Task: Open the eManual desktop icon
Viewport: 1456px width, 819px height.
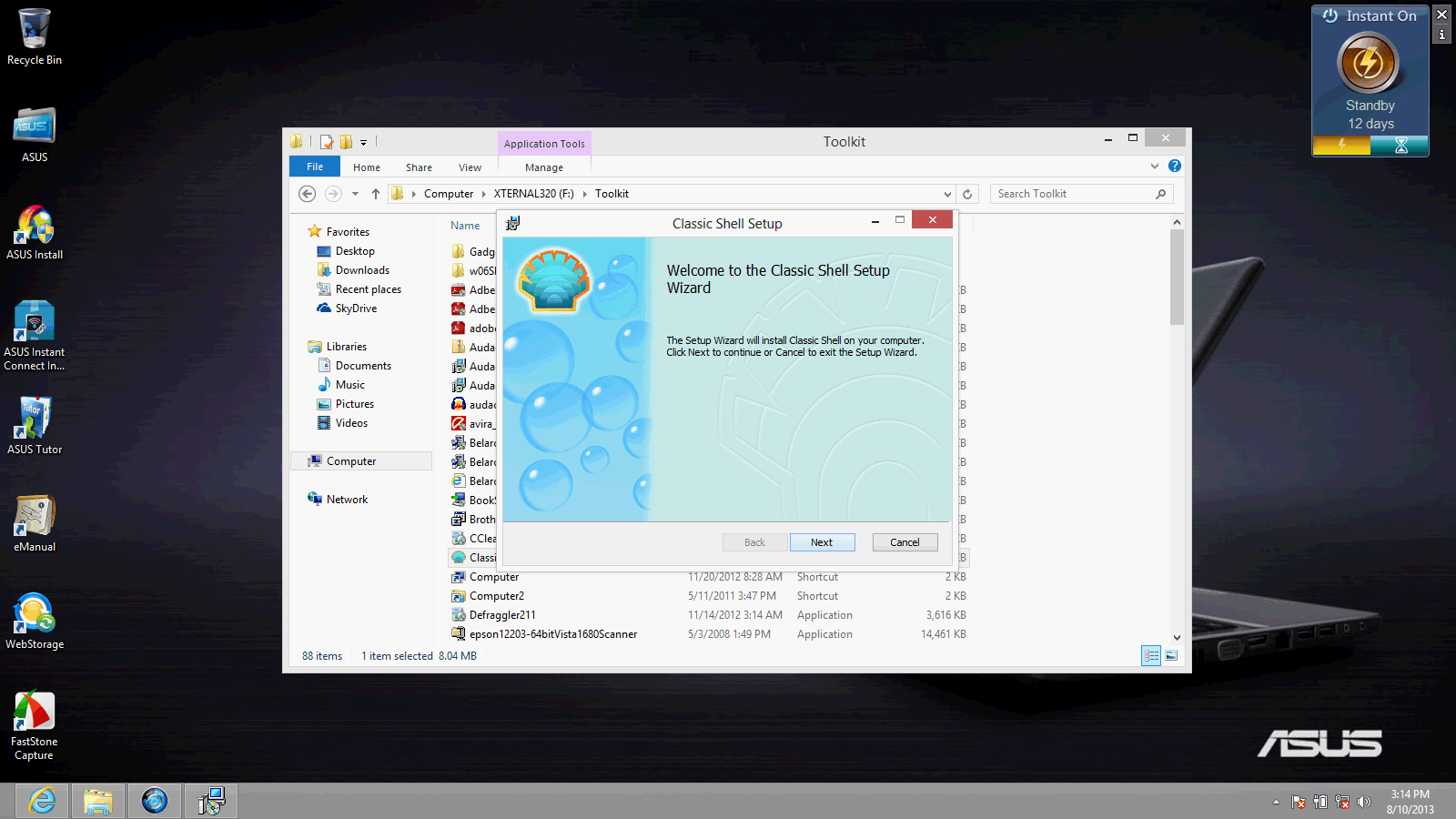Action: point(35,523)
